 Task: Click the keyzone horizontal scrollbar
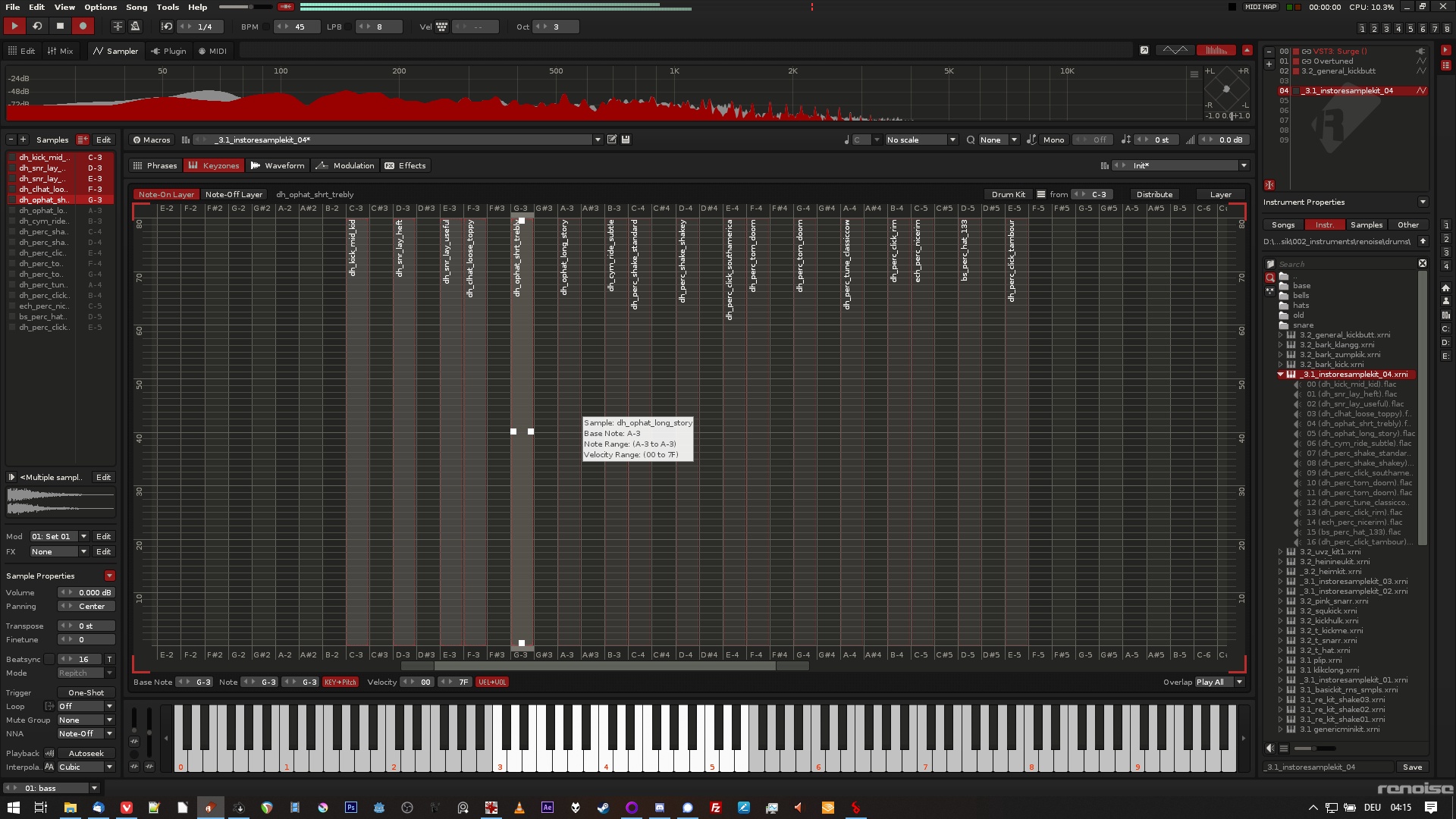point(604,667)
